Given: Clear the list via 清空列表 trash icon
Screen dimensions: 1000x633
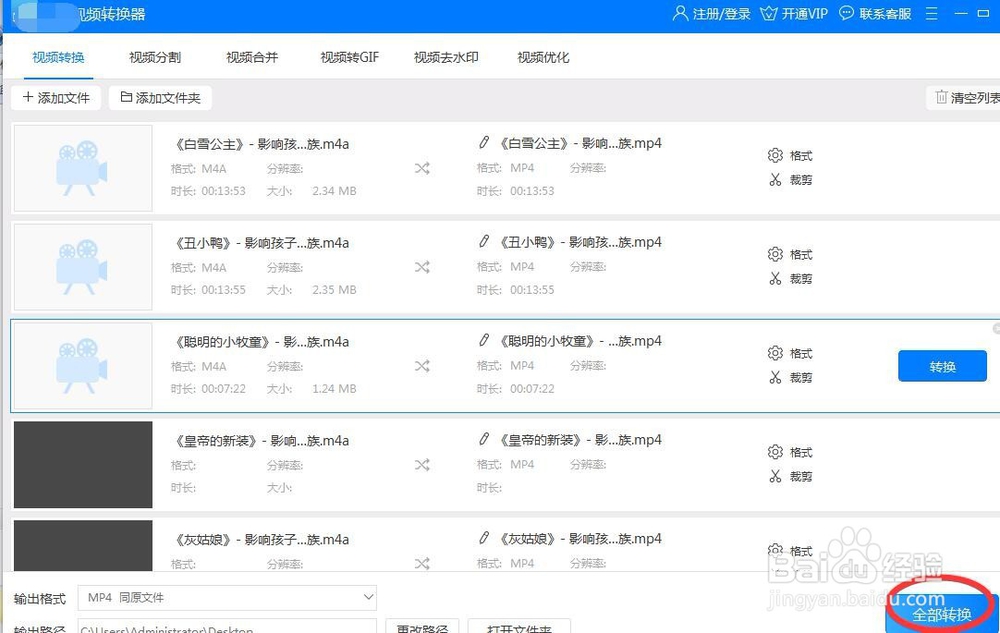Looking at the screenshot, I should [x=941, y=97].
